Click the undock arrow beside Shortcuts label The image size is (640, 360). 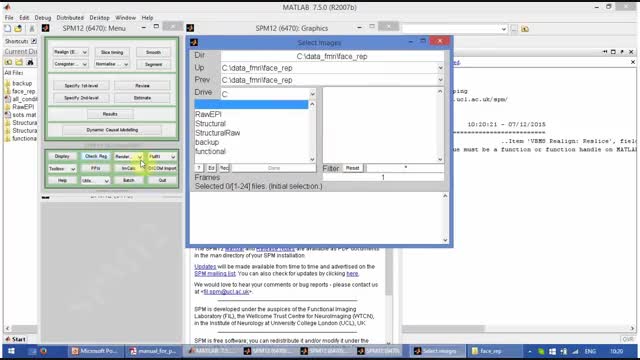click(34, 41)
